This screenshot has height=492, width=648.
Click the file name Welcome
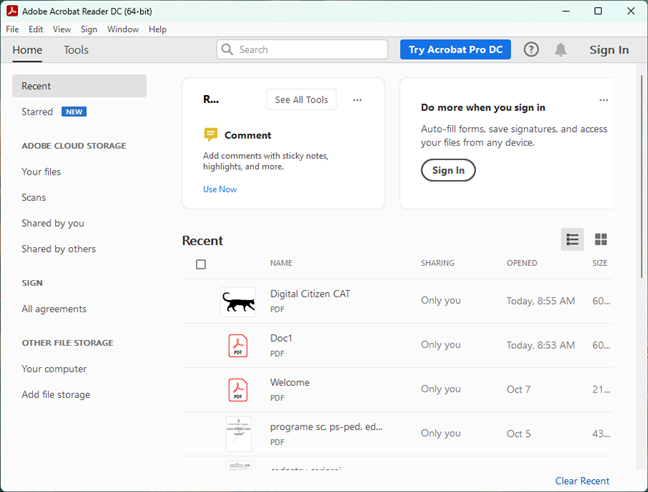pyautogui.click(x=290, y=383)
